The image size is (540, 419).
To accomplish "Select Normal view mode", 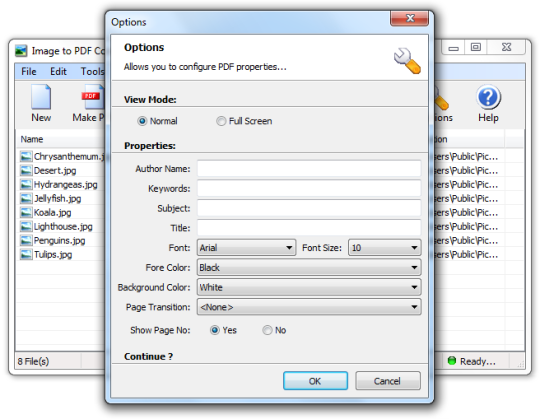I will tap(142, 121).
